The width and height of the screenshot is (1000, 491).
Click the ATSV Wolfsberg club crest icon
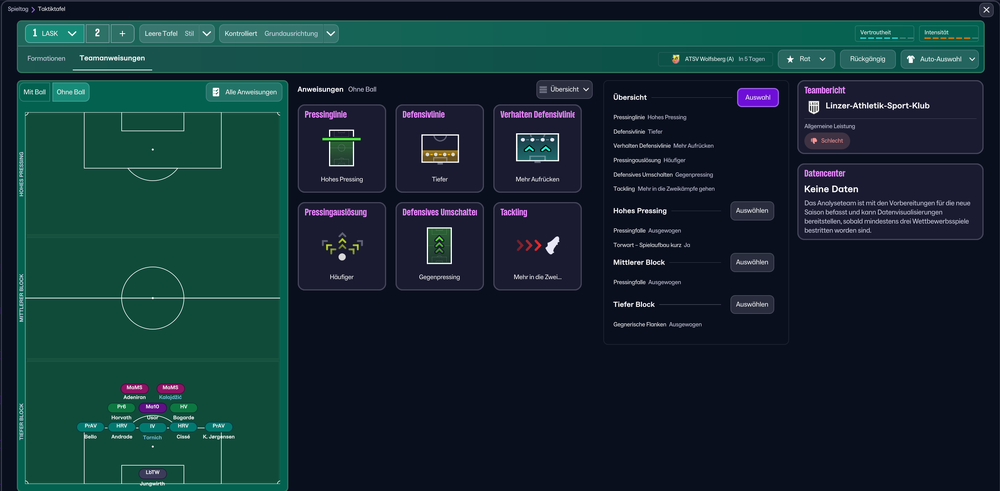(x=675, y=59)
